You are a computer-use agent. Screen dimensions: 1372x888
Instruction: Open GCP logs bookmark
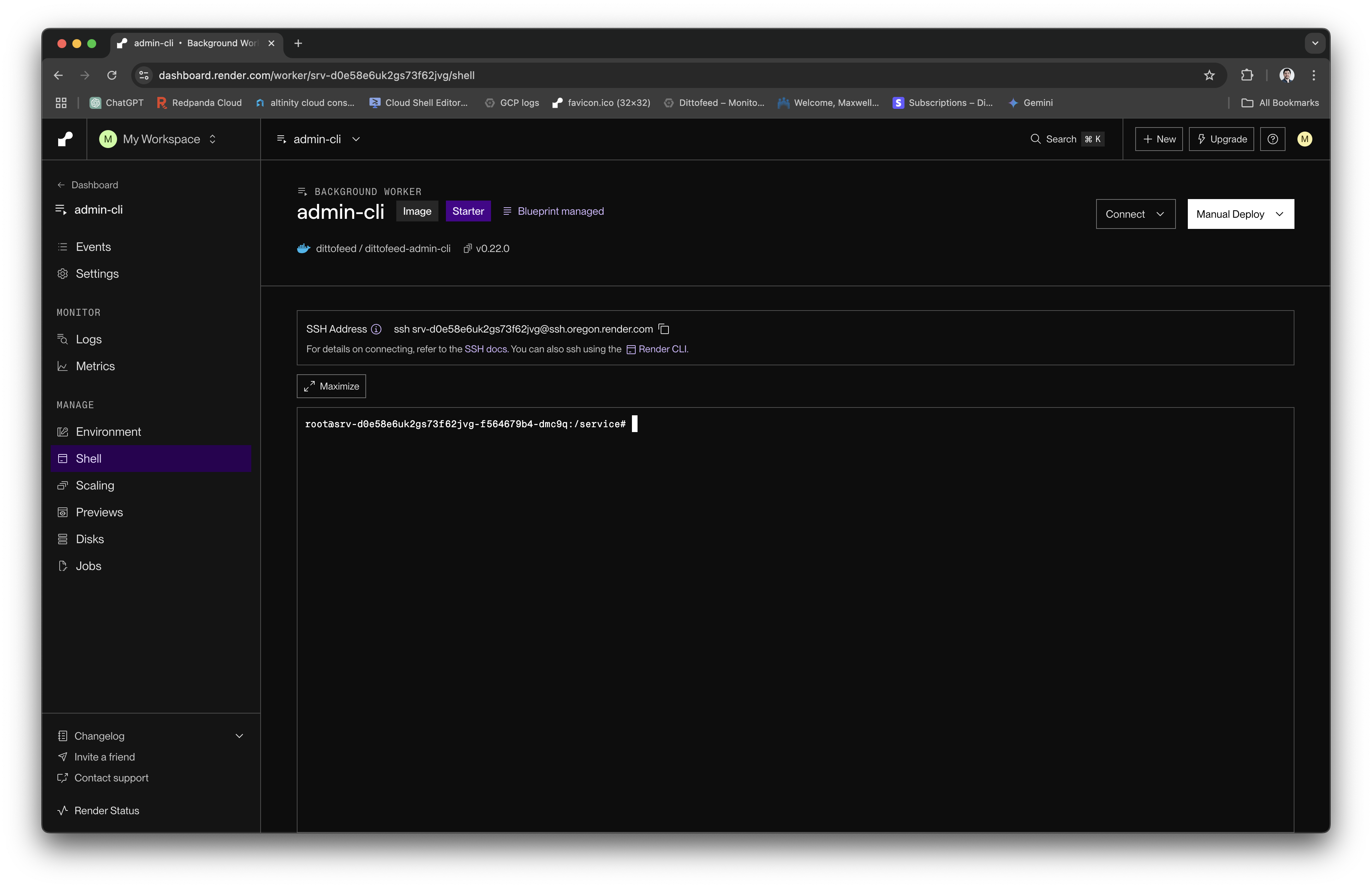(x=512, y=103)
